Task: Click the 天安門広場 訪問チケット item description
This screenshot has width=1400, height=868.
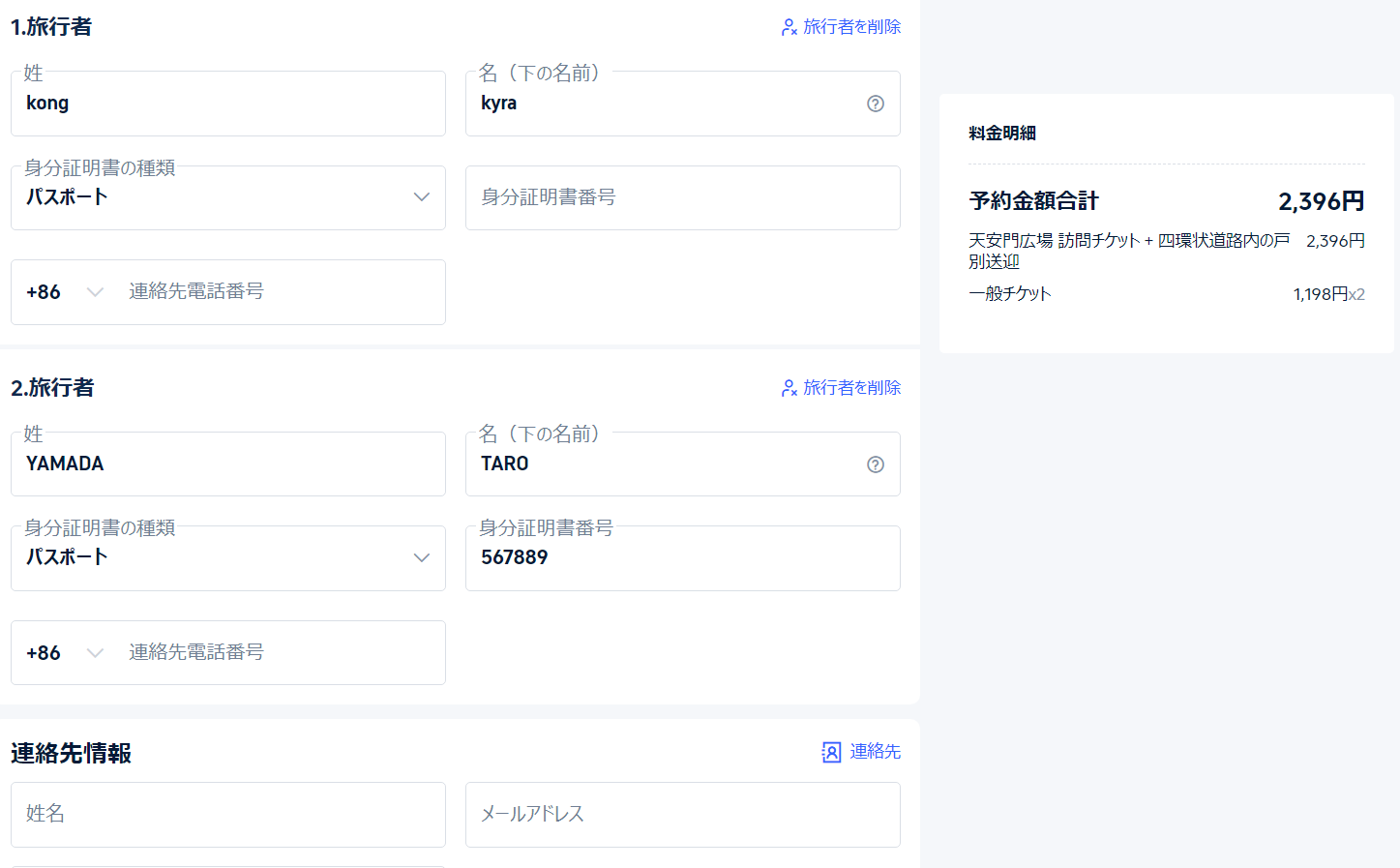Action: (1129, 251)
